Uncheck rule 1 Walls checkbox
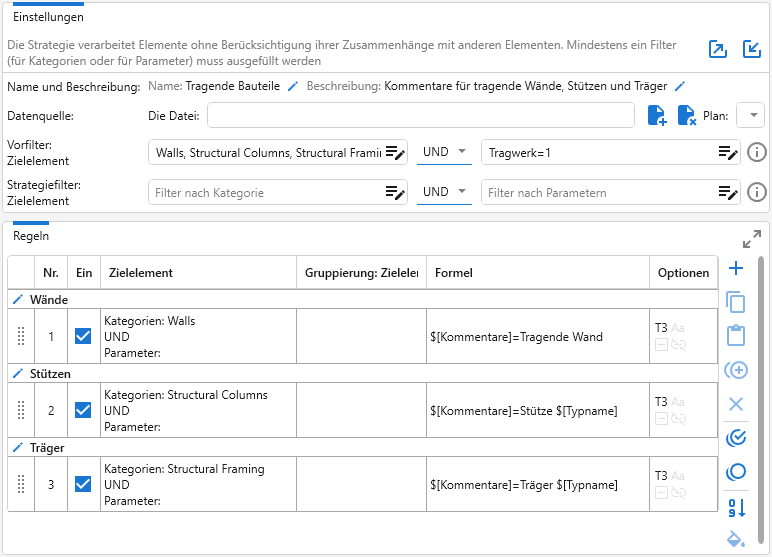The width and height of the screenshot is (772, 557). coord(83,336)
